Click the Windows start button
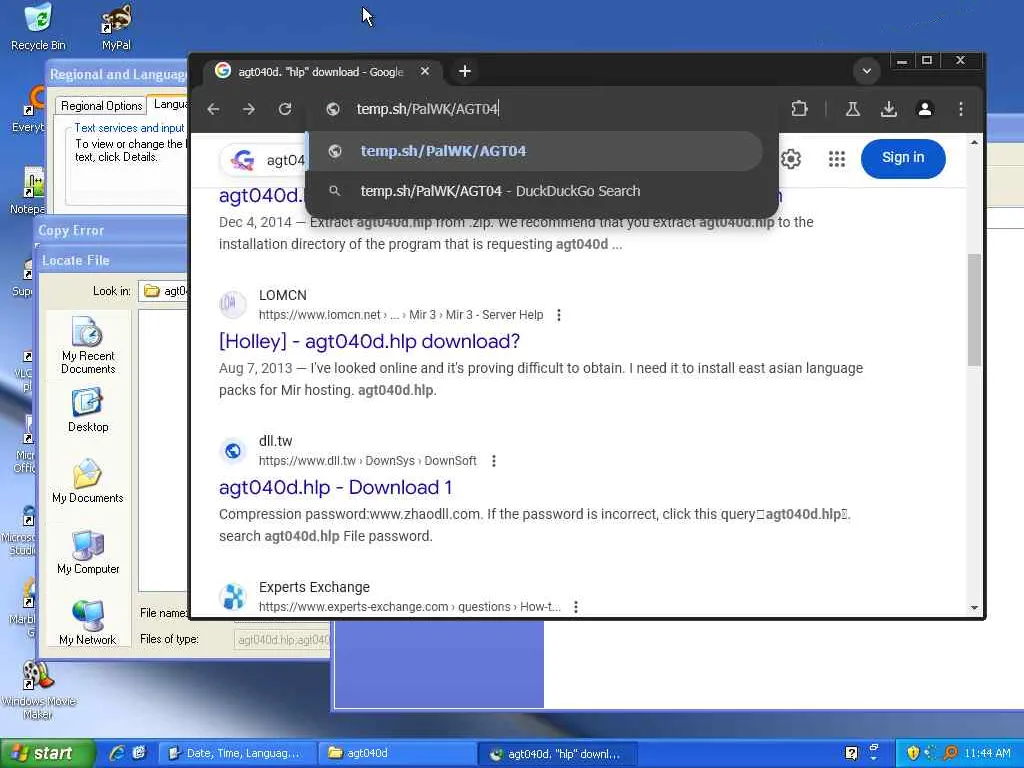Screen dimensions: 1024x768 click(x=46, y=754)
